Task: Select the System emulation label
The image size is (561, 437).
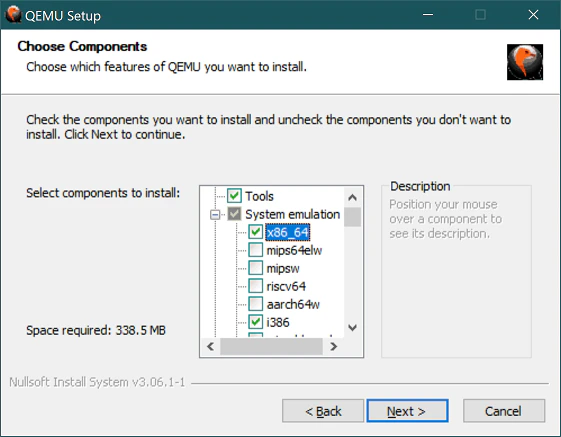Action: pyautogui.click(x=292, y=214)
